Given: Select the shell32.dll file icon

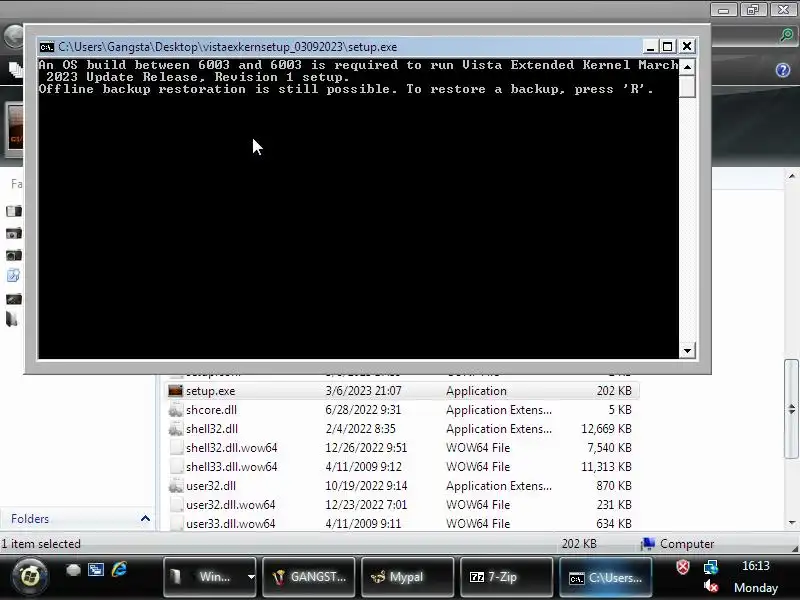Looking at the screenshot, I should [x=176, y=429].
